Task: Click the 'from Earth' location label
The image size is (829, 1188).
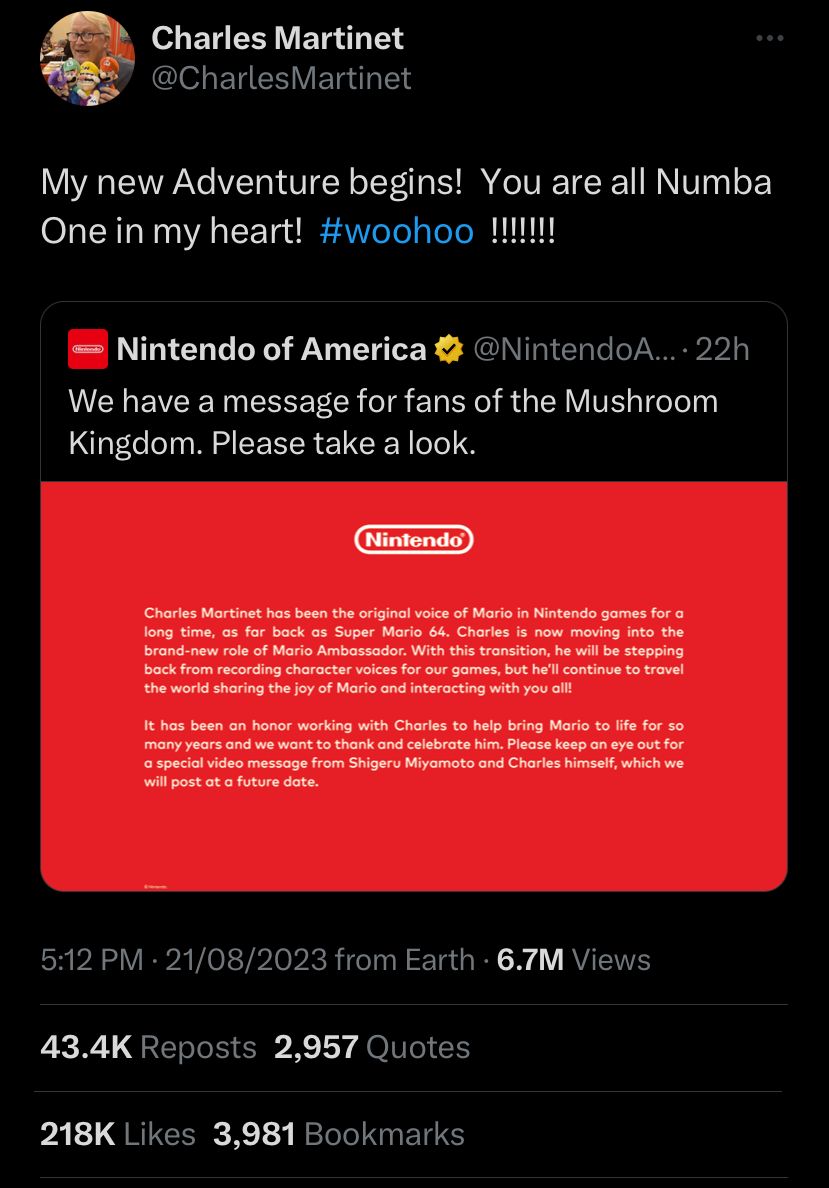Action: click(405, 960)
